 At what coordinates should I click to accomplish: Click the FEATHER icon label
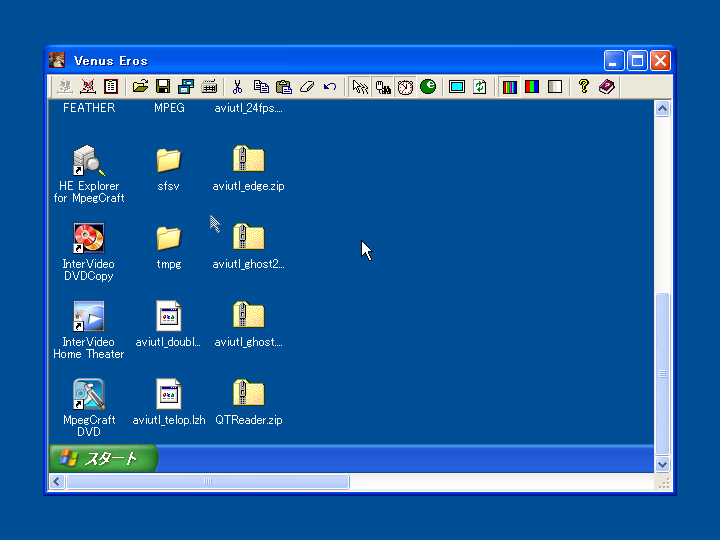pos(89,108)
